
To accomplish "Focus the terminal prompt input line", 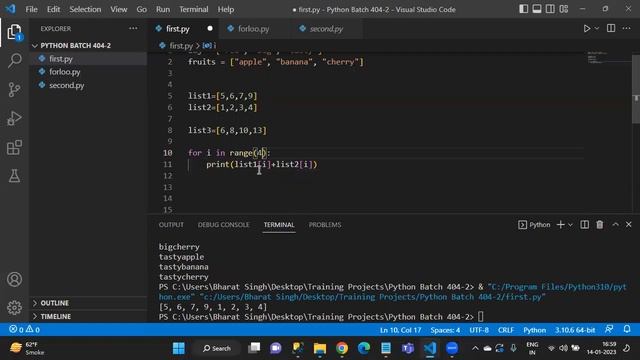I will coord(481,317).
